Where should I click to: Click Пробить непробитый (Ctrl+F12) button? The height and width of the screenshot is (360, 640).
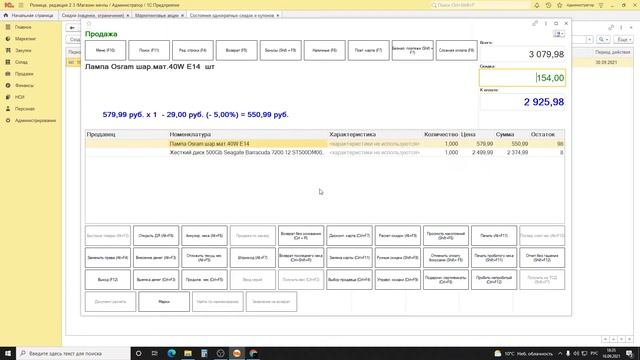click(x=494, y=280)
